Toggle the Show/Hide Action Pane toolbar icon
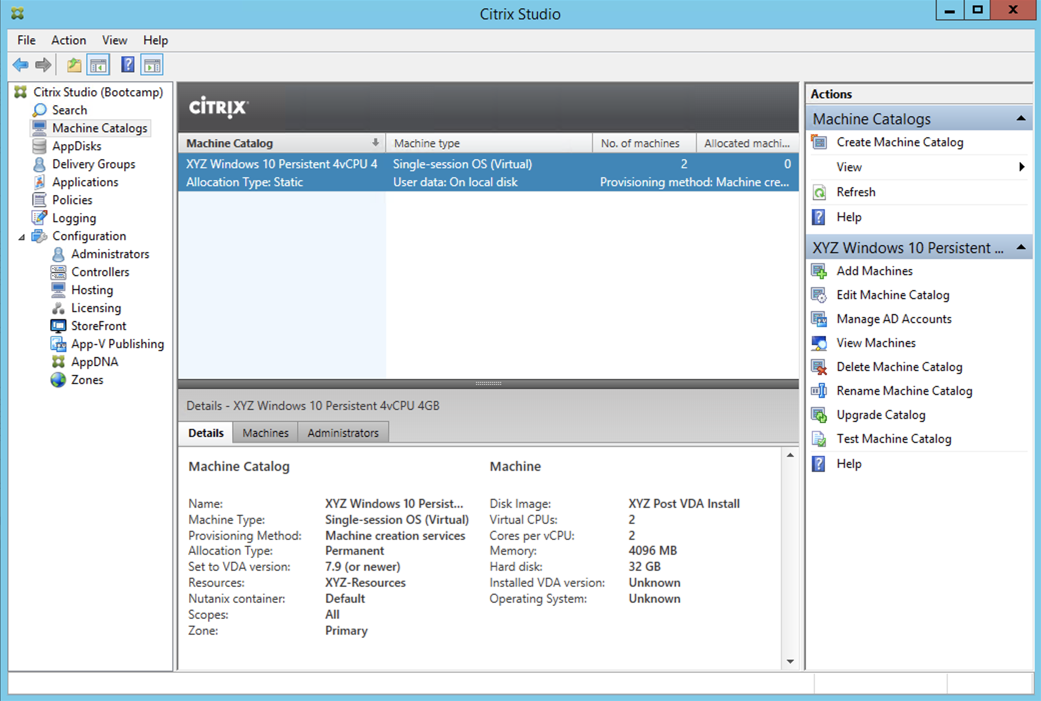The image size is (1041, 701). (152, 65)
